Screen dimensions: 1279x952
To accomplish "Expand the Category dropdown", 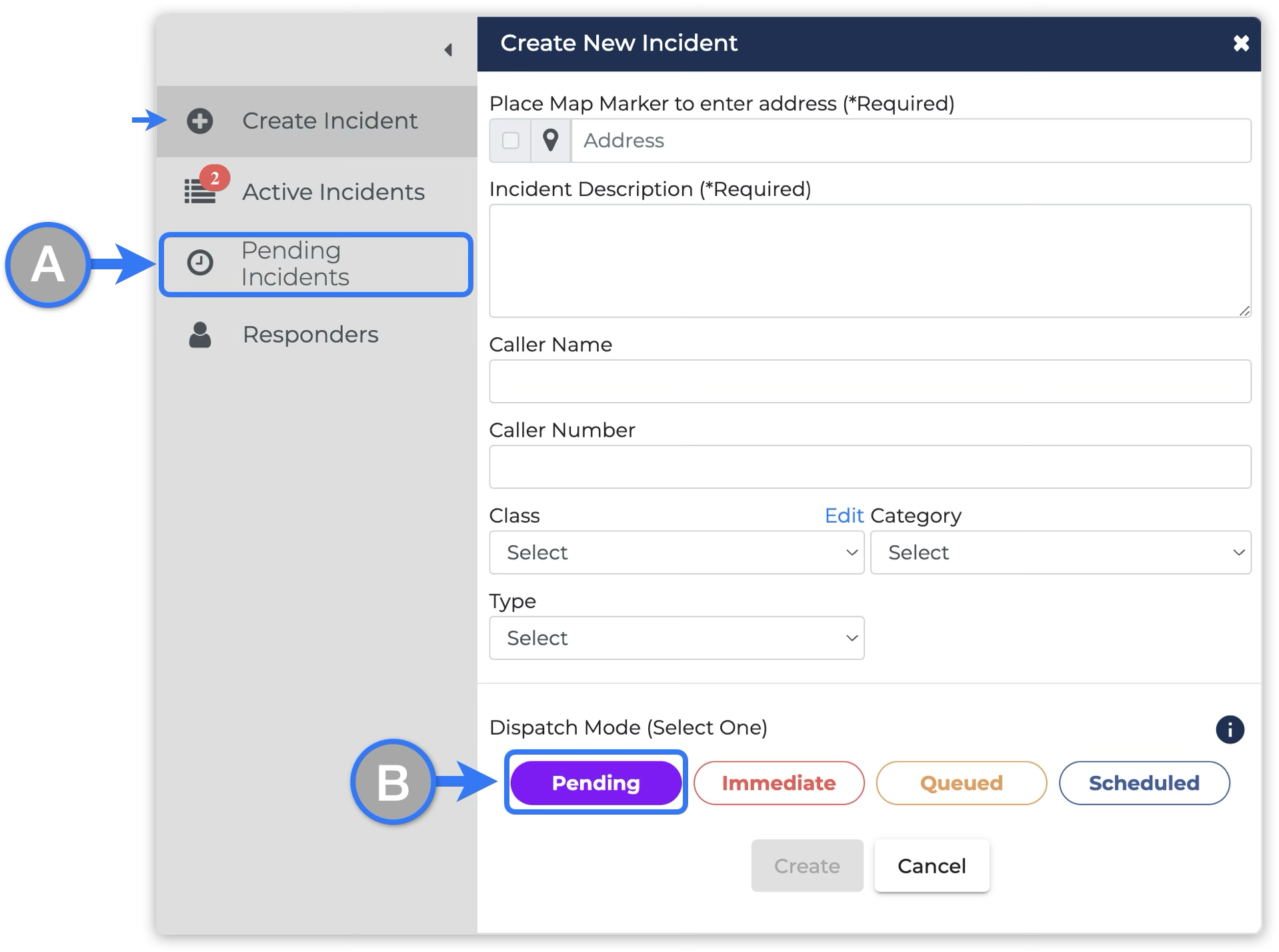I will (1060, 553).
